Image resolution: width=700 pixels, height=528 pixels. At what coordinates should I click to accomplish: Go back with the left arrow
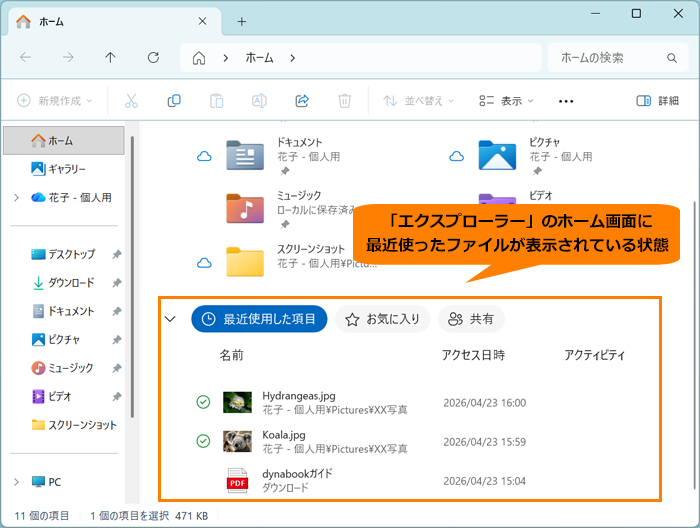[x=25, y=57]
